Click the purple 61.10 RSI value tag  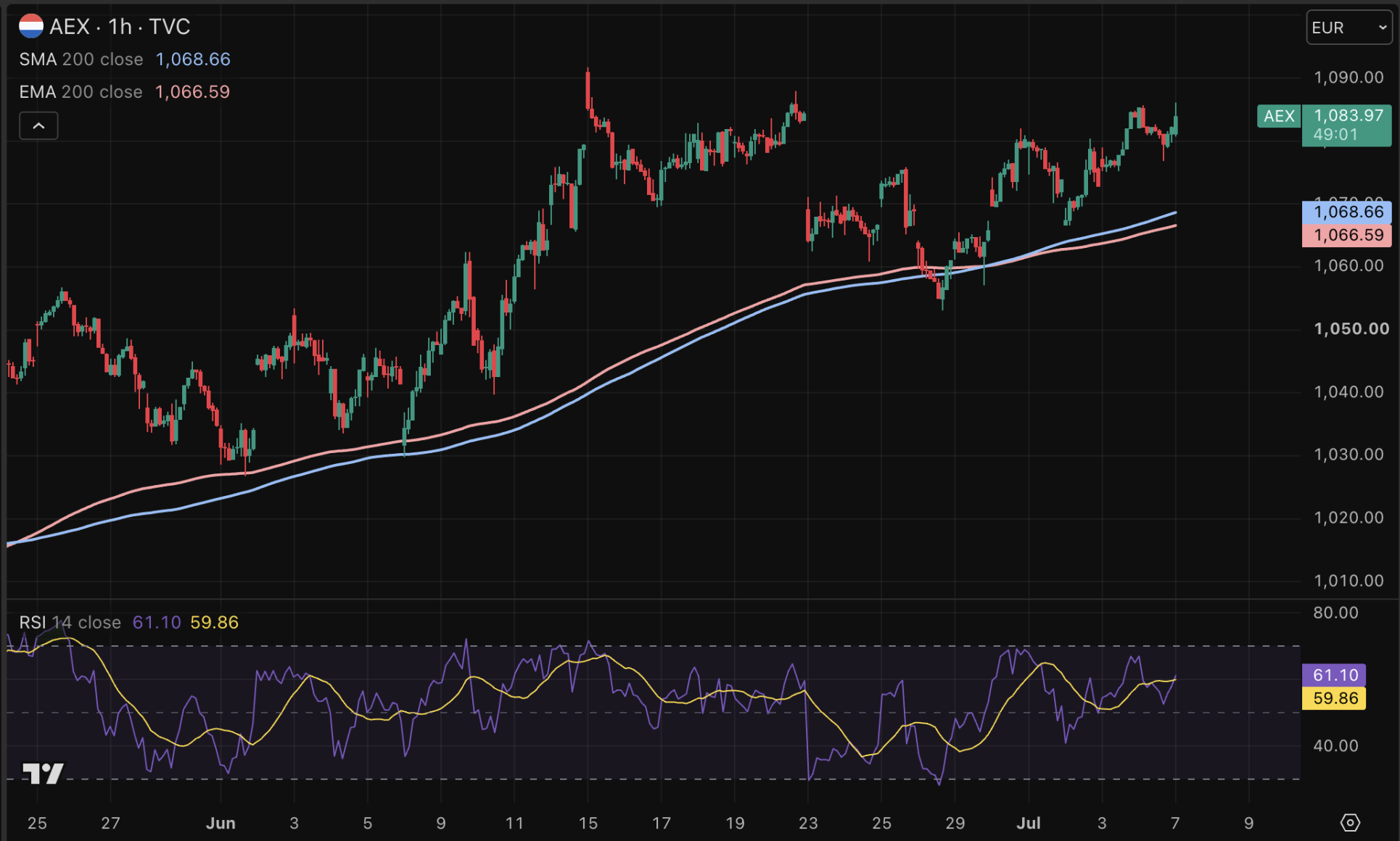[1335, 675]
